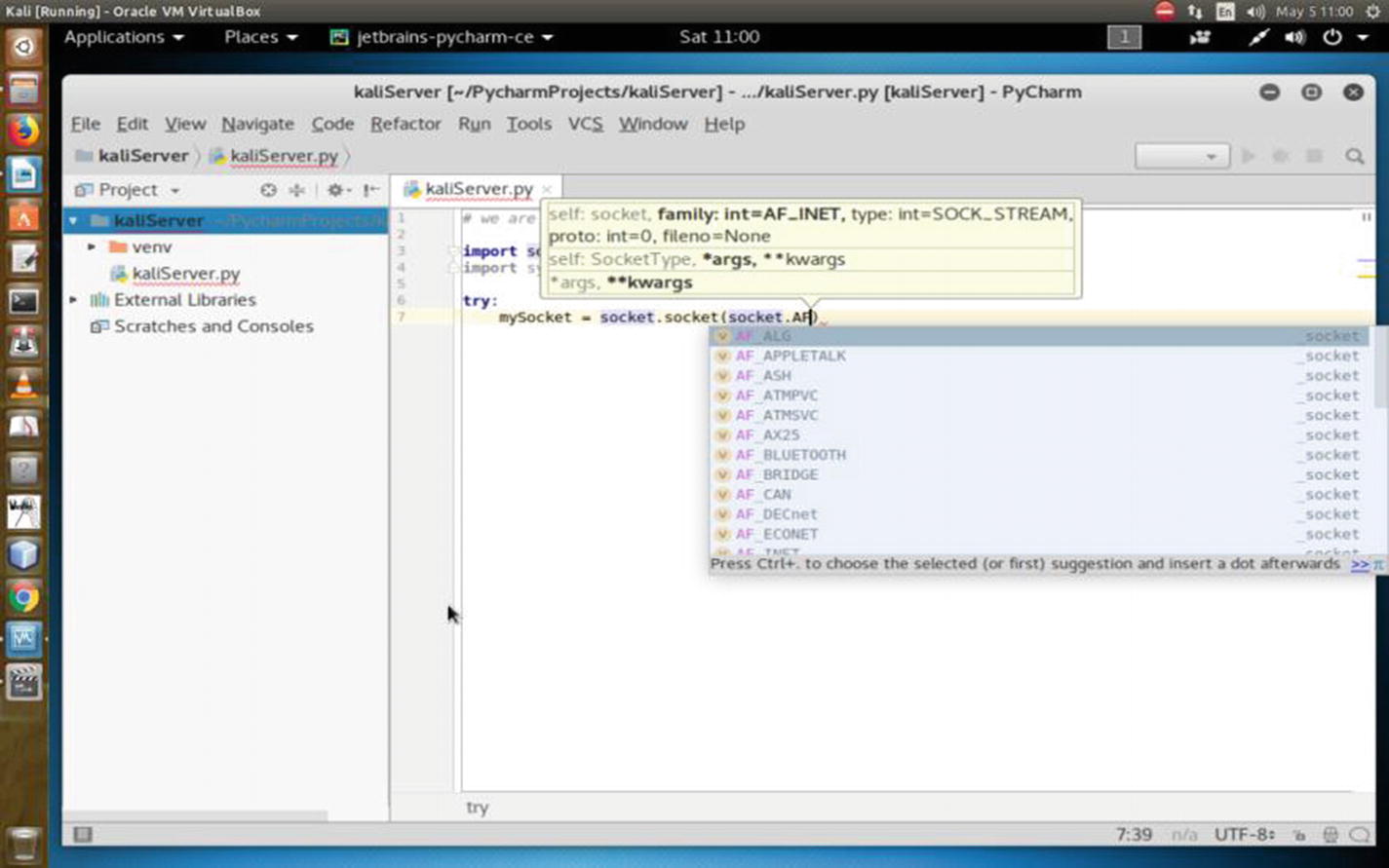The height and width of the screenshot is (868, 1389).
Task: Click the Ubuntu Dash home icon
Action: tap(23, 46)
